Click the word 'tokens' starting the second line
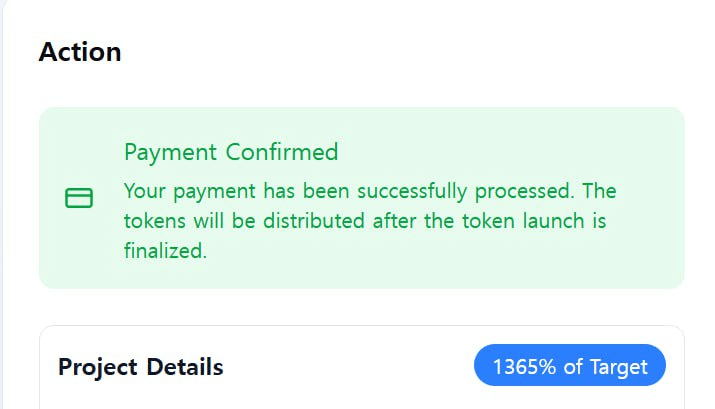 [x=155, y=221]
